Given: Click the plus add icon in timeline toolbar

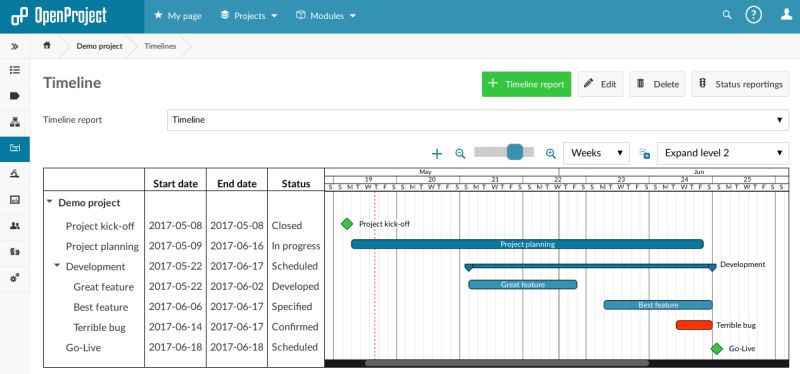Looking at the screenshot, I should (x=437, y=154).
